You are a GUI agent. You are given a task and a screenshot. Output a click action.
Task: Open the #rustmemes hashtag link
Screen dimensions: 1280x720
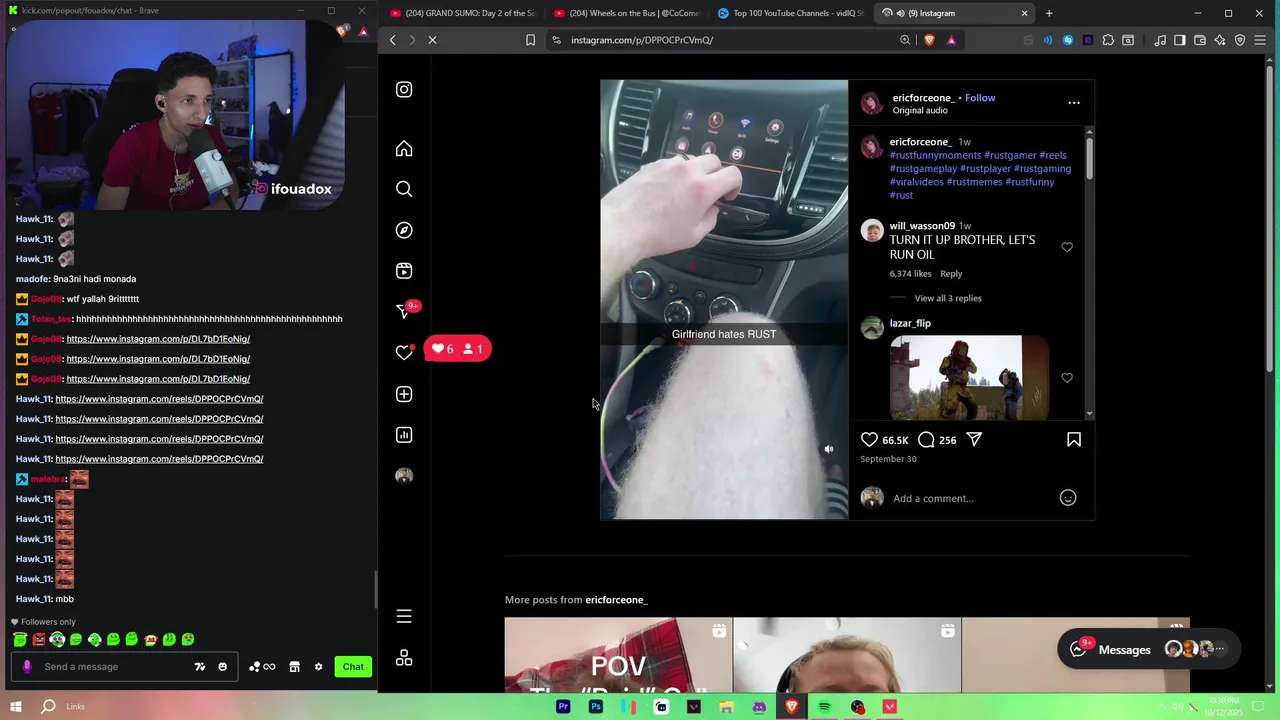tap(974, 182)
